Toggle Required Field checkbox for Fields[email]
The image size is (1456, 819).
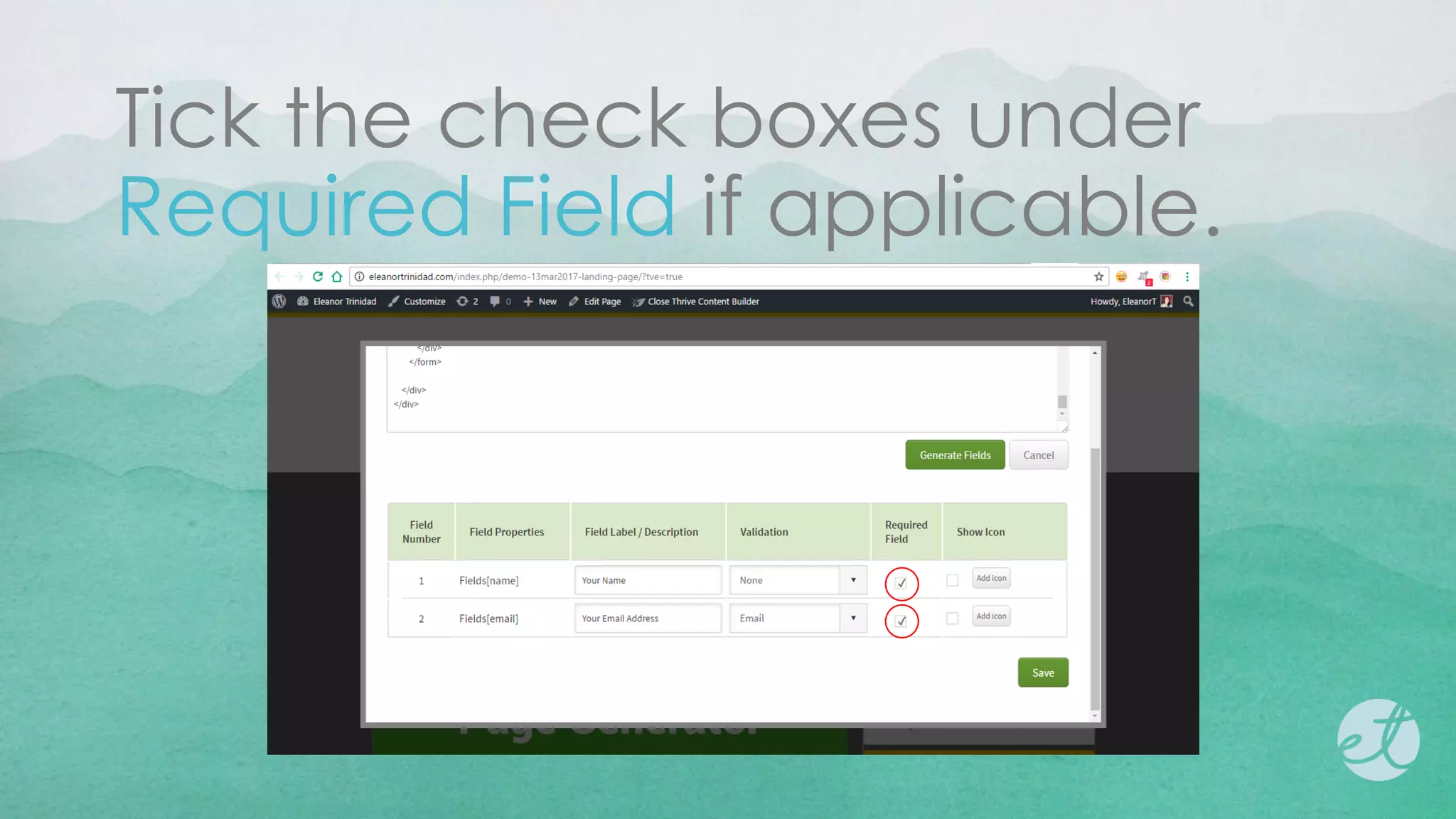(901, 621)
